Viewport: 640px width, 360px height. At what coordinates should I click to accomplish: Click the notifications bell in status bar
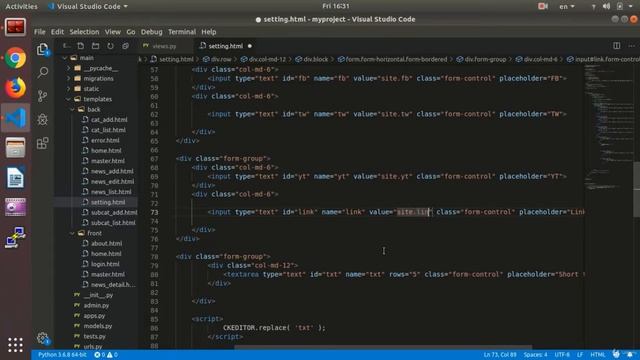630,354
